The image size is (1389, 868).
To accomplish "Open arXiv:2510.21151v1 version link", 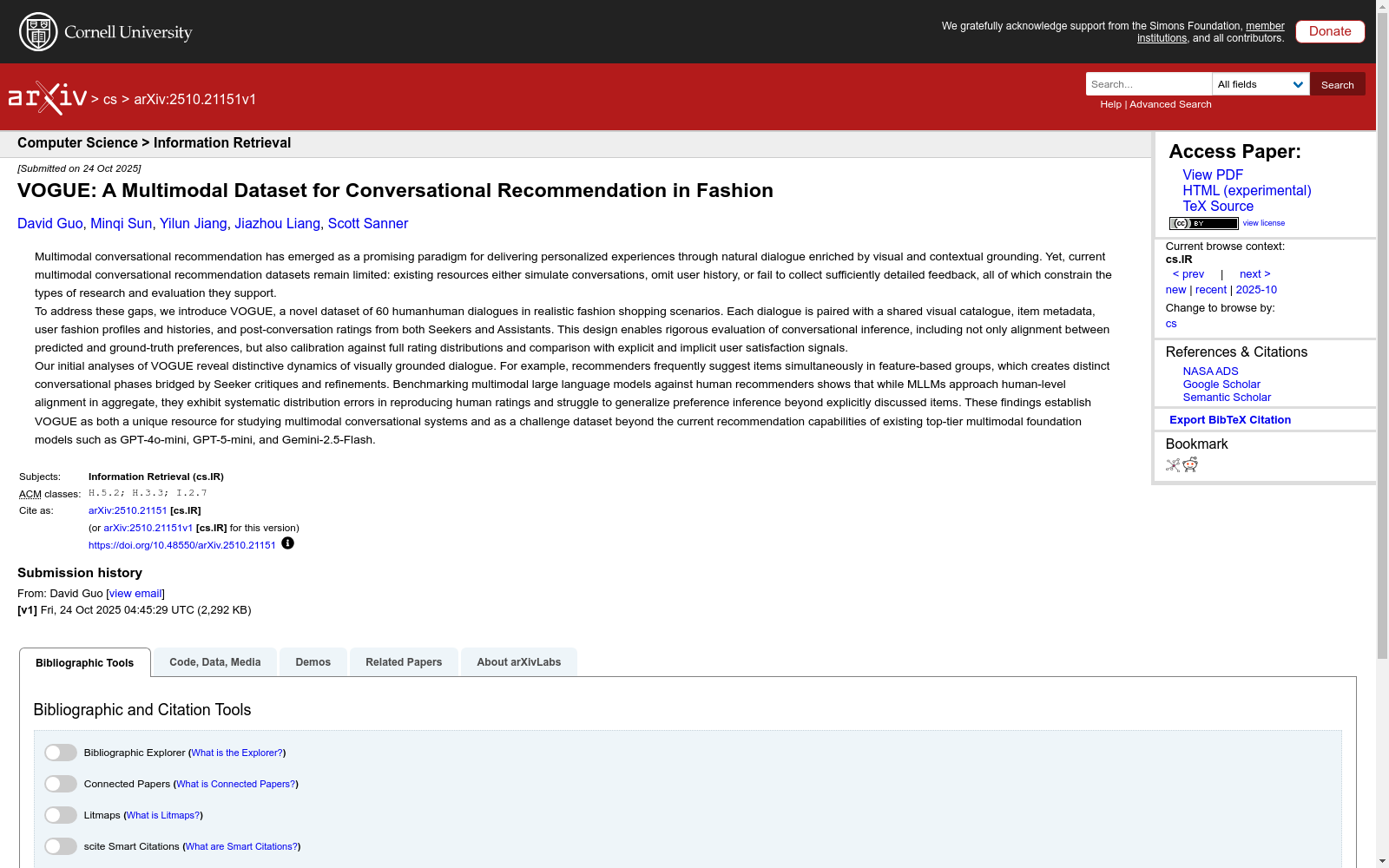I will [148, 528].
